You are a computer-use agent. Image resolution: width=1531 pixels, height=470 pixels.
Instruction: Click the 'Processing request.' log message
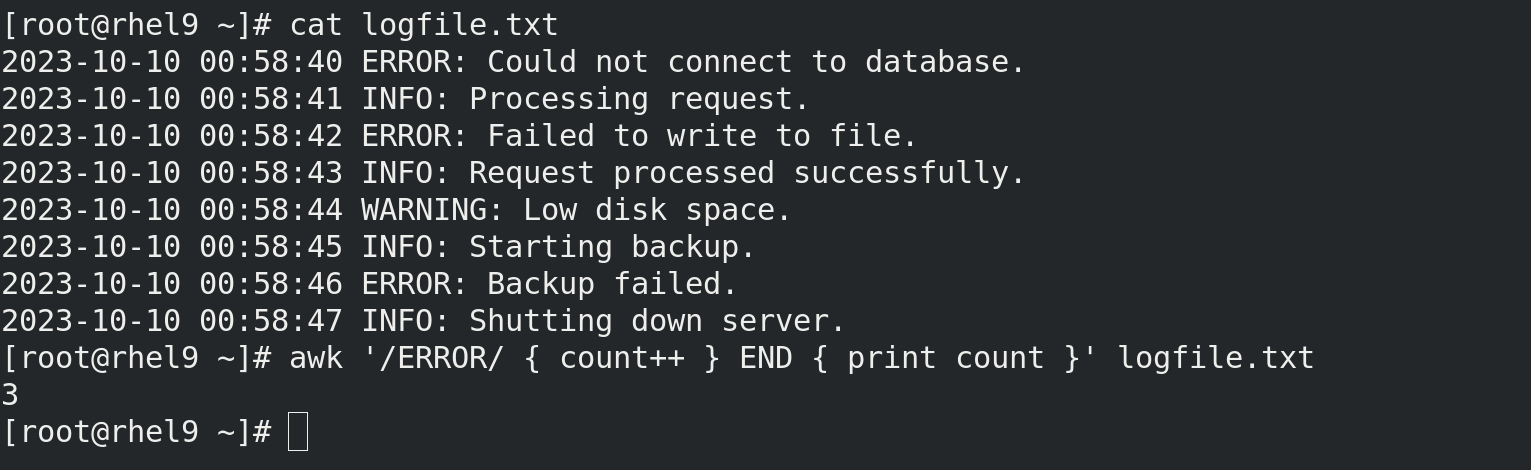click(639, 99)
